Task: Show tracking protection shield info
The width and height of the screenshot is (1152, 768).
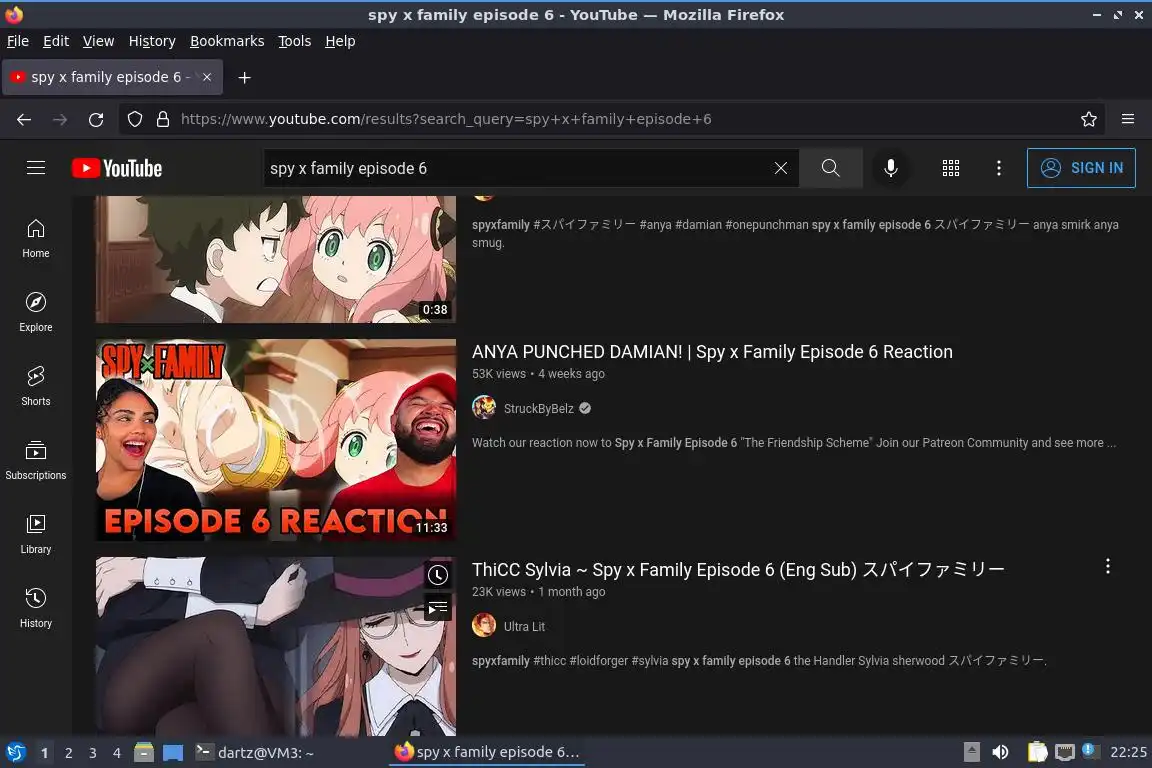Action: [134, 119]
